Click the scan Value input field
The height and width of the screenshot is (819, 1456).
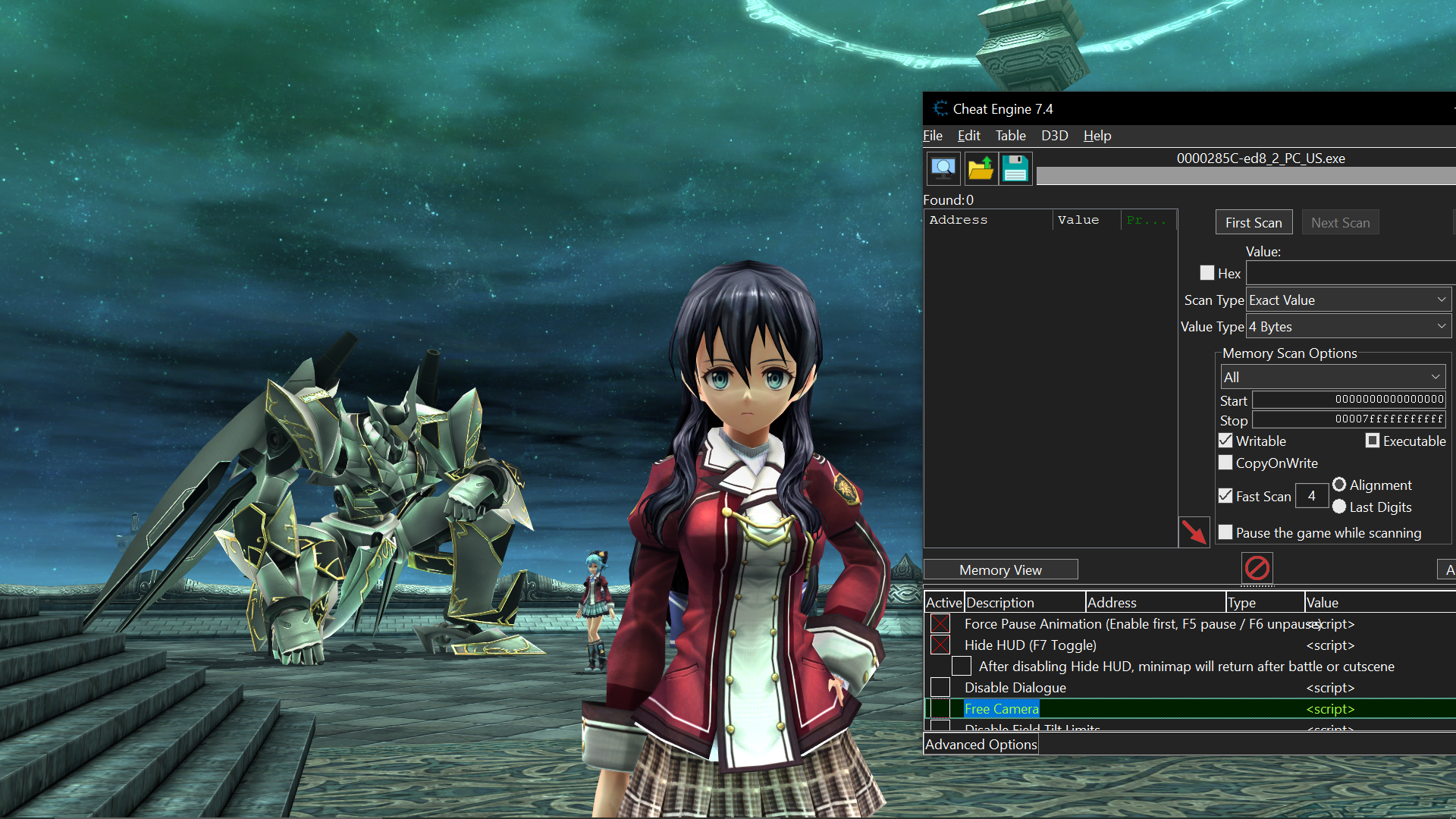(x=1351, y=273)
